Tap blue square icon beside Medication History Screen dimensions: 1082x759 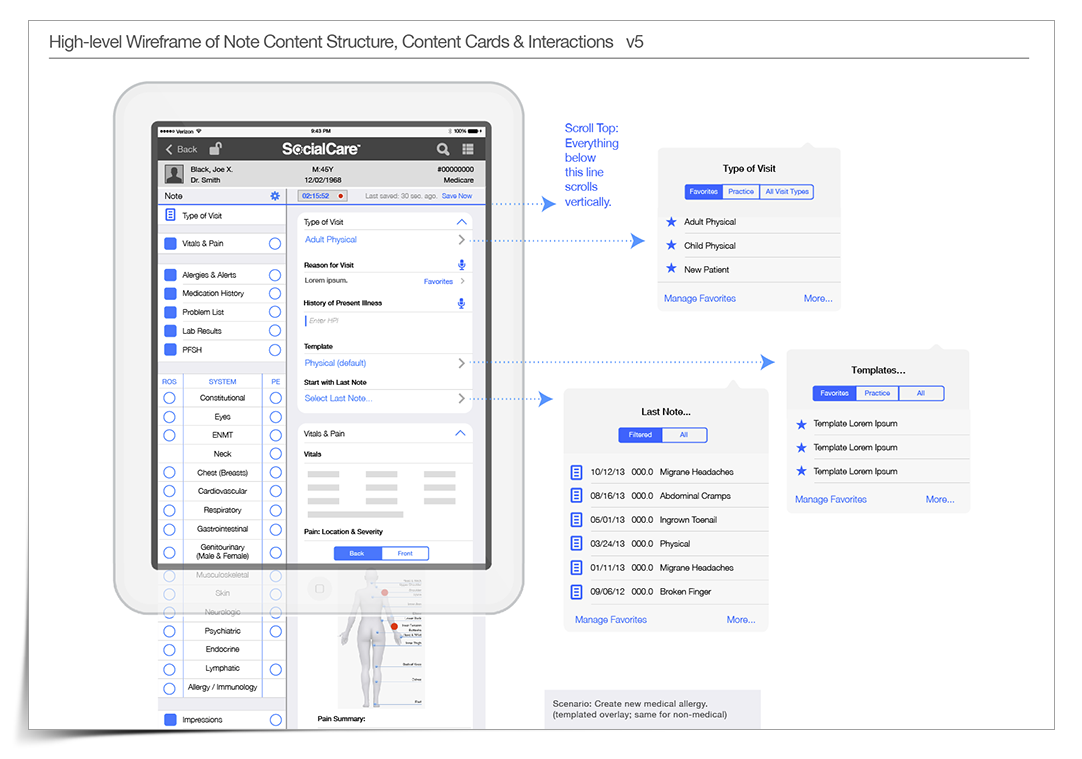170,293
